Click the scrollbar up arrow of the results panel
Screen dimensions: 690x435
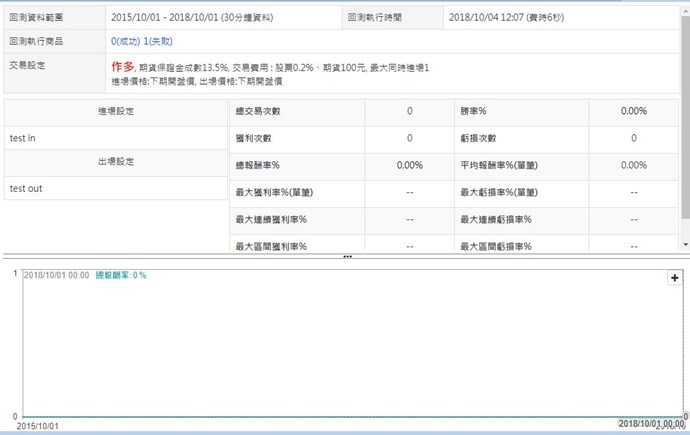685,6
